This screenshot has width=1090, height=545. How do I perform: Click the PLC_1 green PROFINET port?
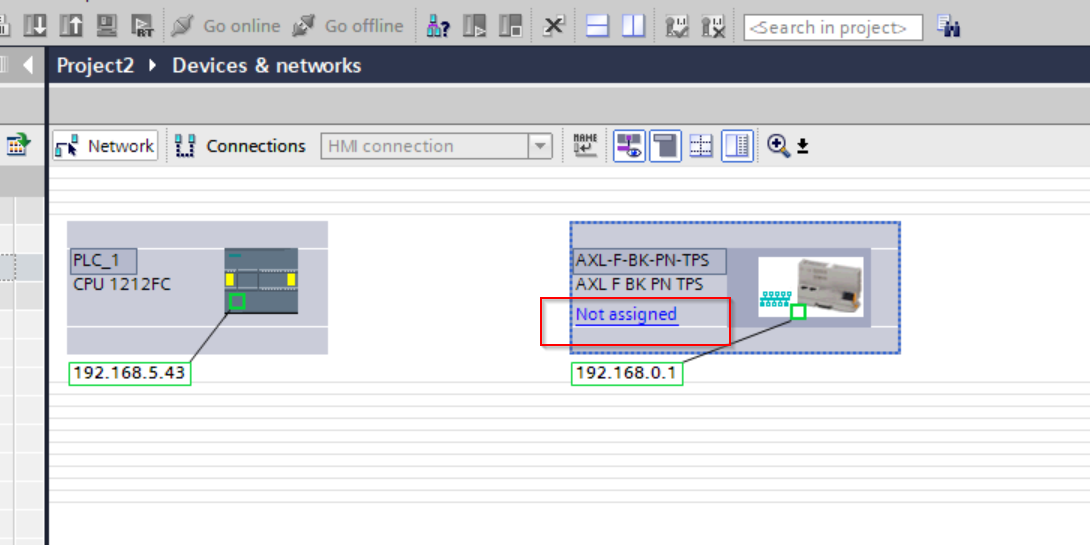pos(237,301)
